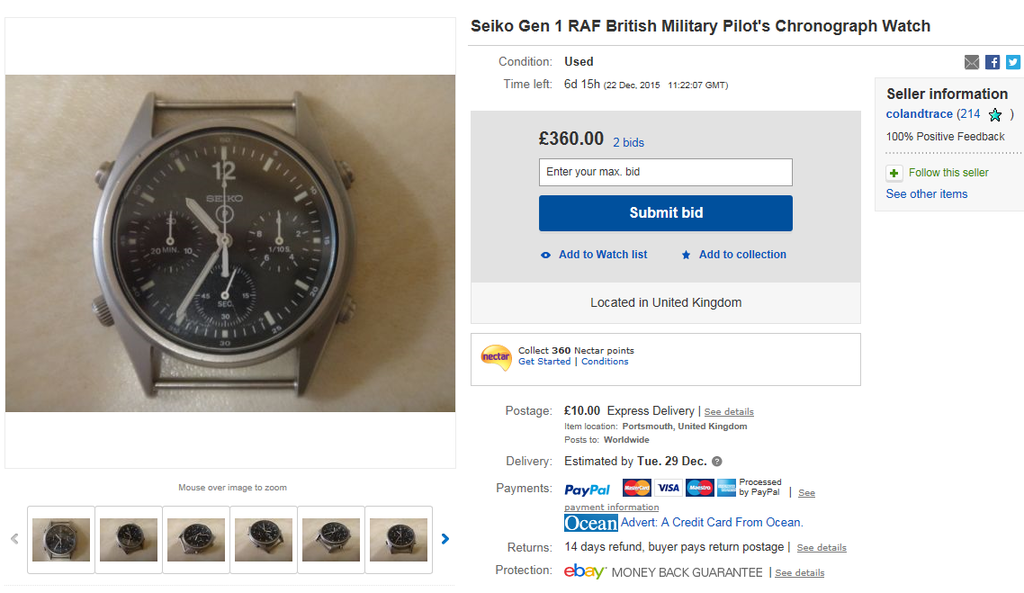1024x593 pixels.
Task: Share listing on Facebook icon
Action: (992, 62)
